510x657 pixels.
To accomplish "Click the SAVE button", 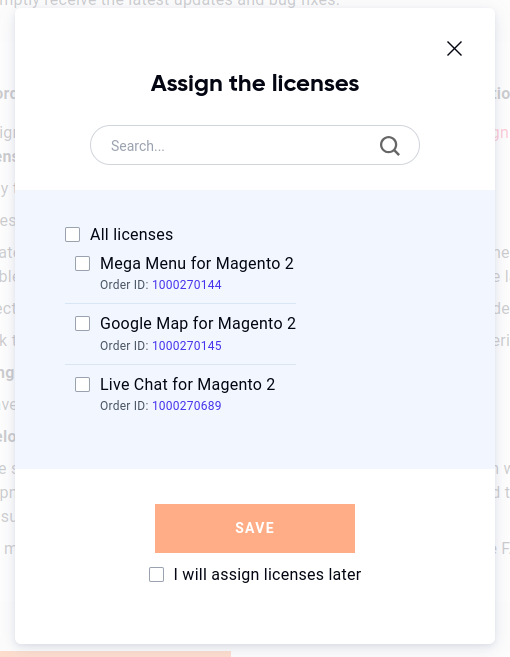I will point(255,528).
